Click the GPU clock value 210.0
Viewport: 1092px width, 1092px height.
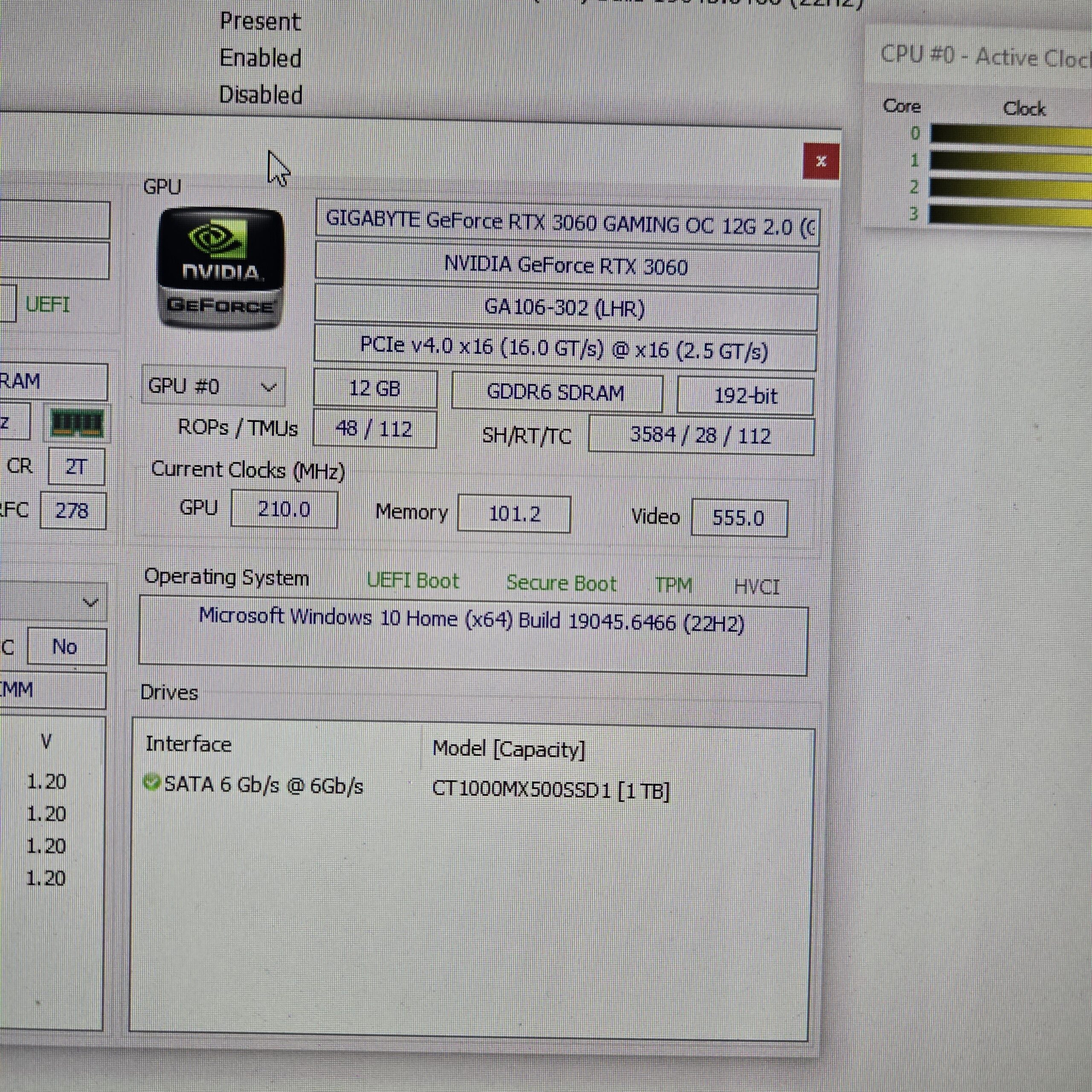point(285,509)
